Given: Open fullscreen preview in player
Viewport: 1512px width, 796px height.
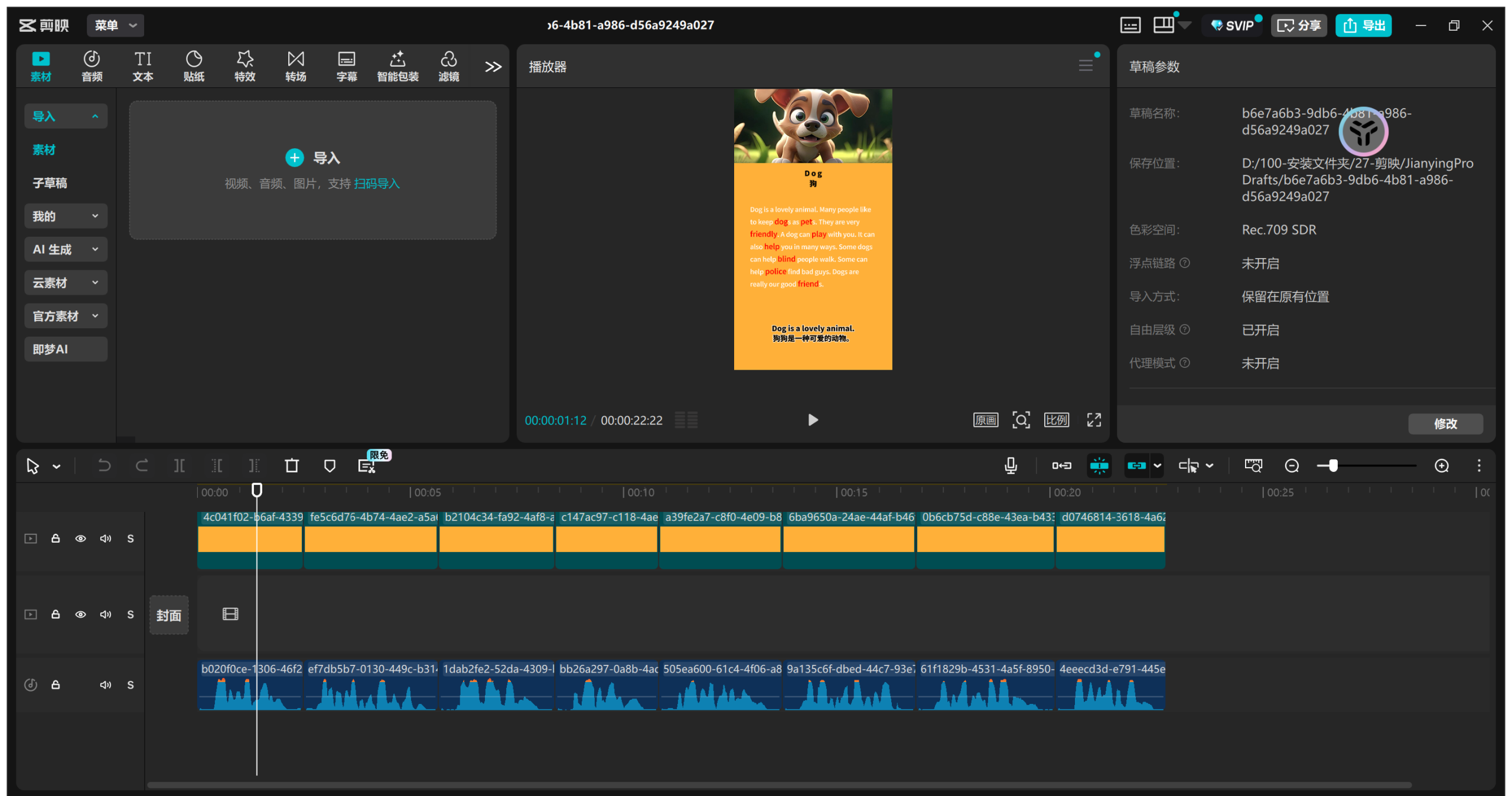Looking at the screenshot, I should (1094, 420).
